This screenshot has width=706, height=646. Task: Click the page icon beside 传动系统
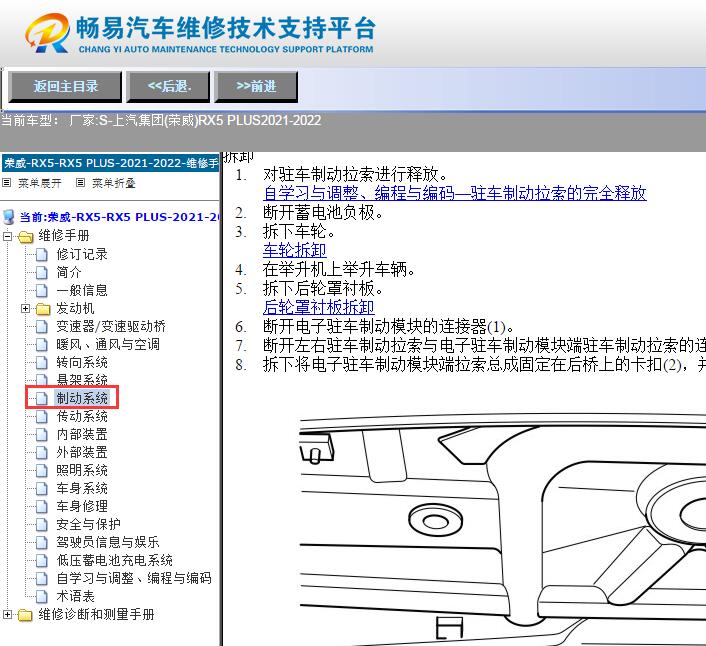[42, 417]
